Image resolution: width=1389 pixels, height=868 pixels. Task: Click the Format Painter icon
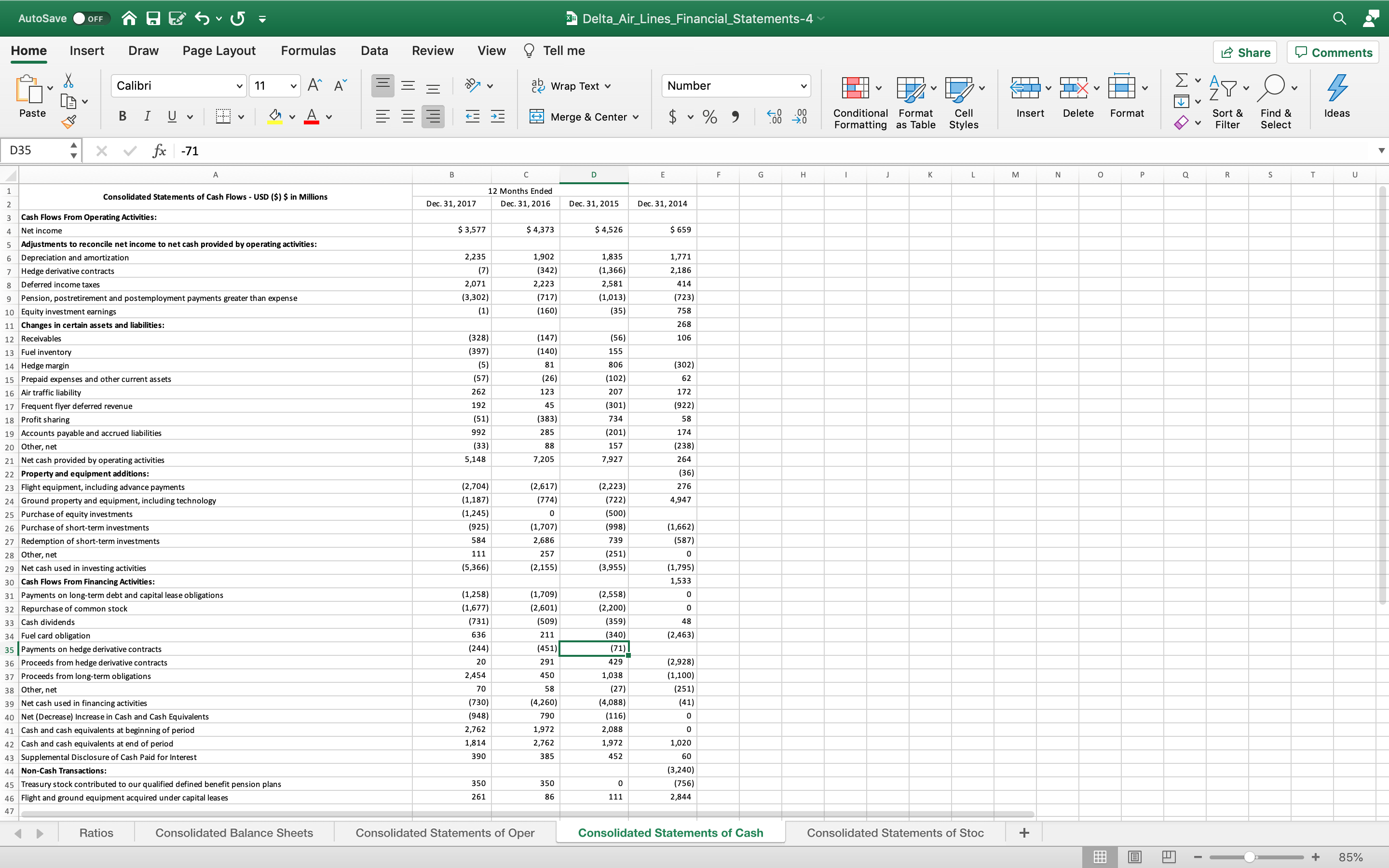[x=69, y=121]
